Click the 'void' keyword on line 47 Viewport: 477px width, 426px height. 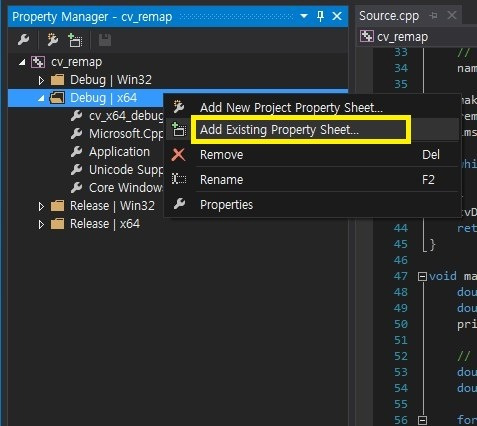click(443, 276)
